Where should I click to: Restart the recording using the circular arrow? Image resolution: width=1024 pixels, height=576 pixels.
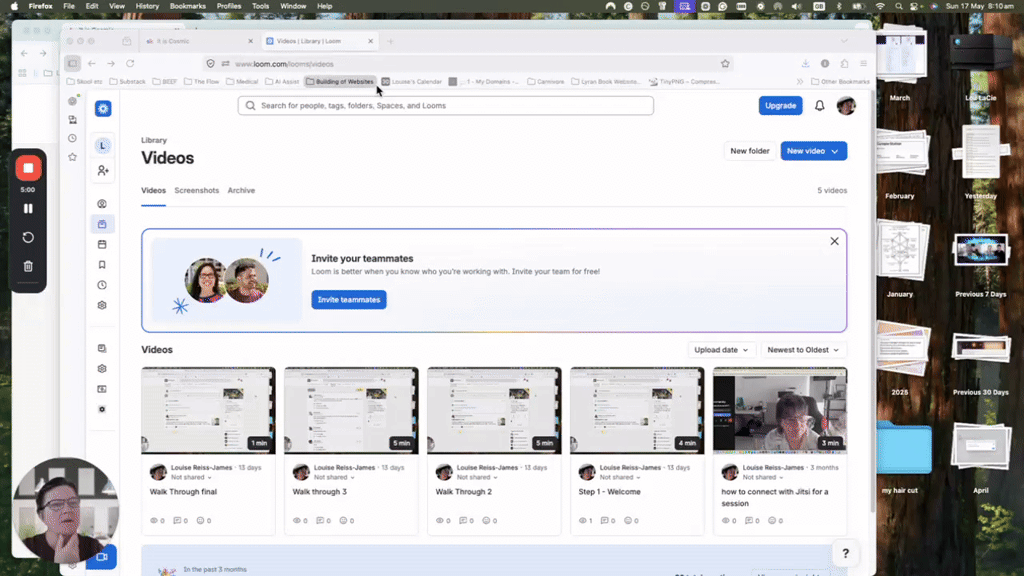click(28, 238)
